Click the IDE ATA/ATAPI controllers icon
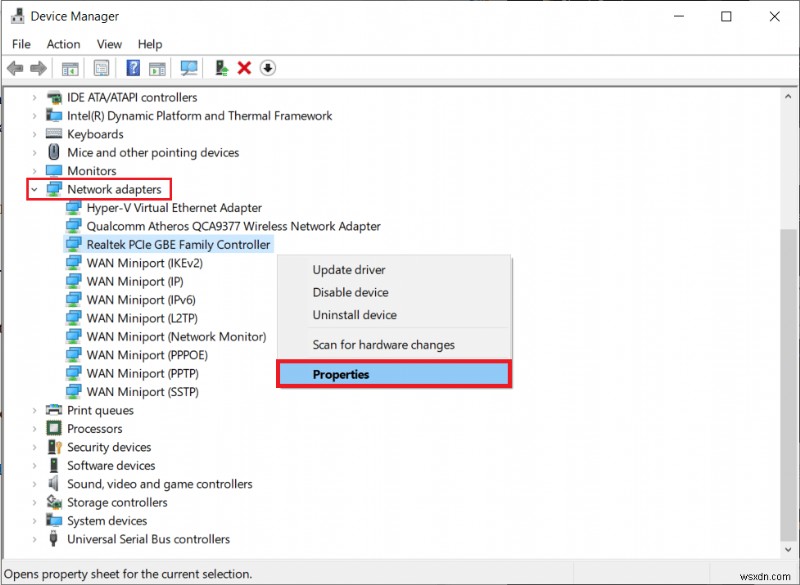The height and width of the screenshot is (585, 800). pos(54,97)
